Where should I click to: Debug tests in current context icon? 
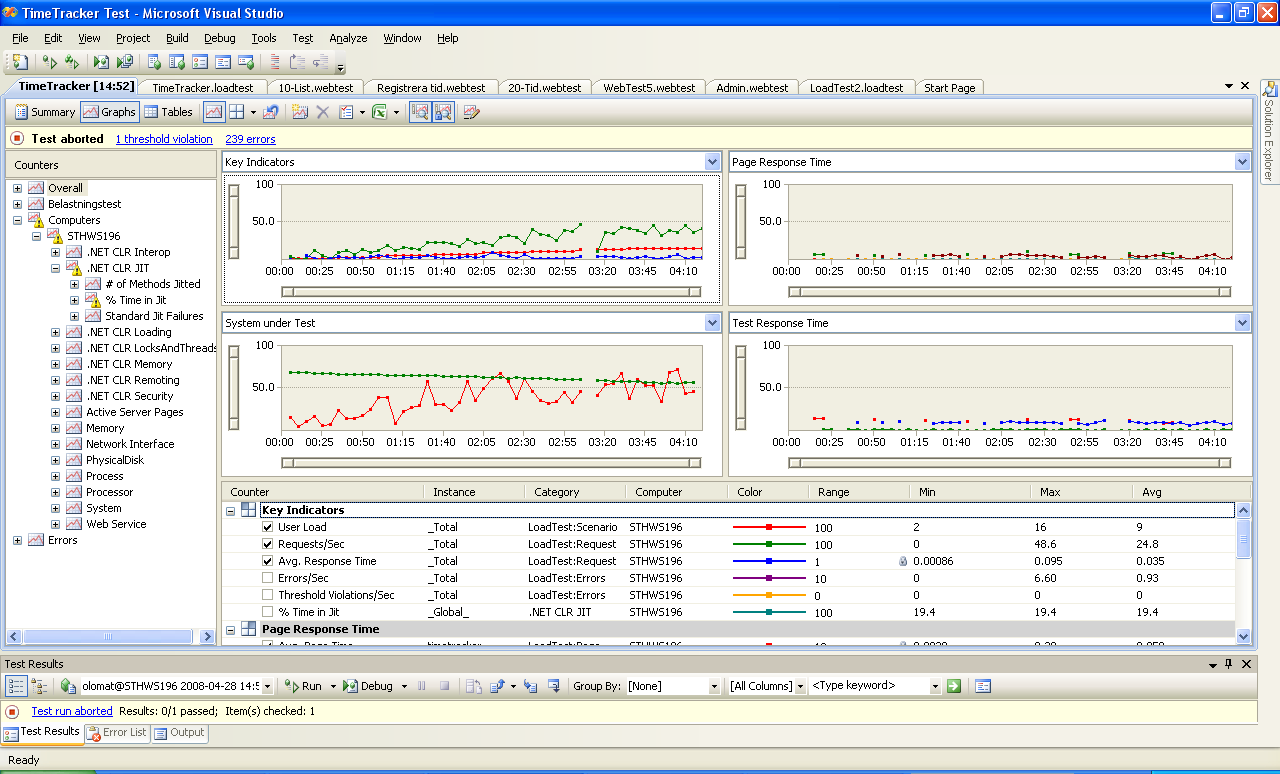pos(101,62)
